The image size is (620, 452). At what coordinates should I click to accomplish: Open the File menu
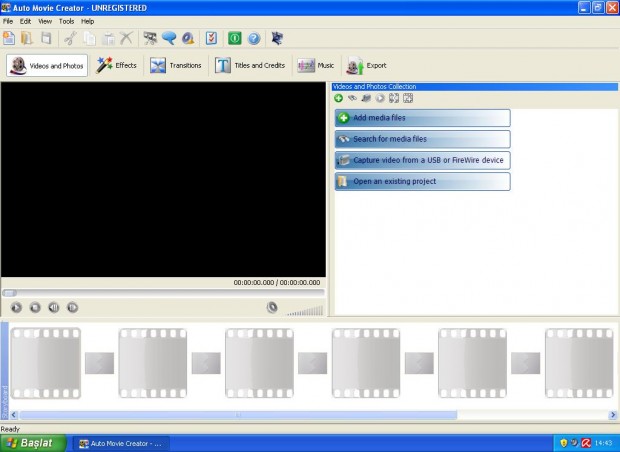(x=8, y=21)
